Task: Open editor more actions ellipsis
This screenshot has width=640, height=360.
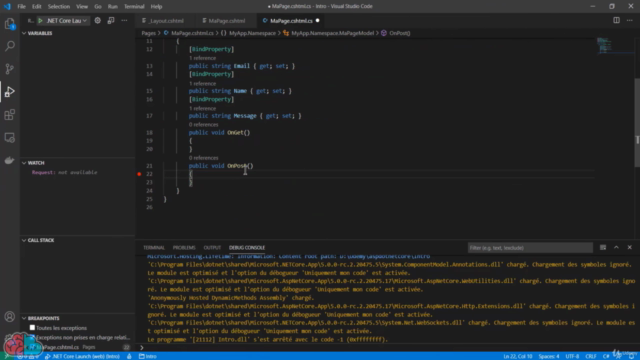Action: [x=629, y=20]
